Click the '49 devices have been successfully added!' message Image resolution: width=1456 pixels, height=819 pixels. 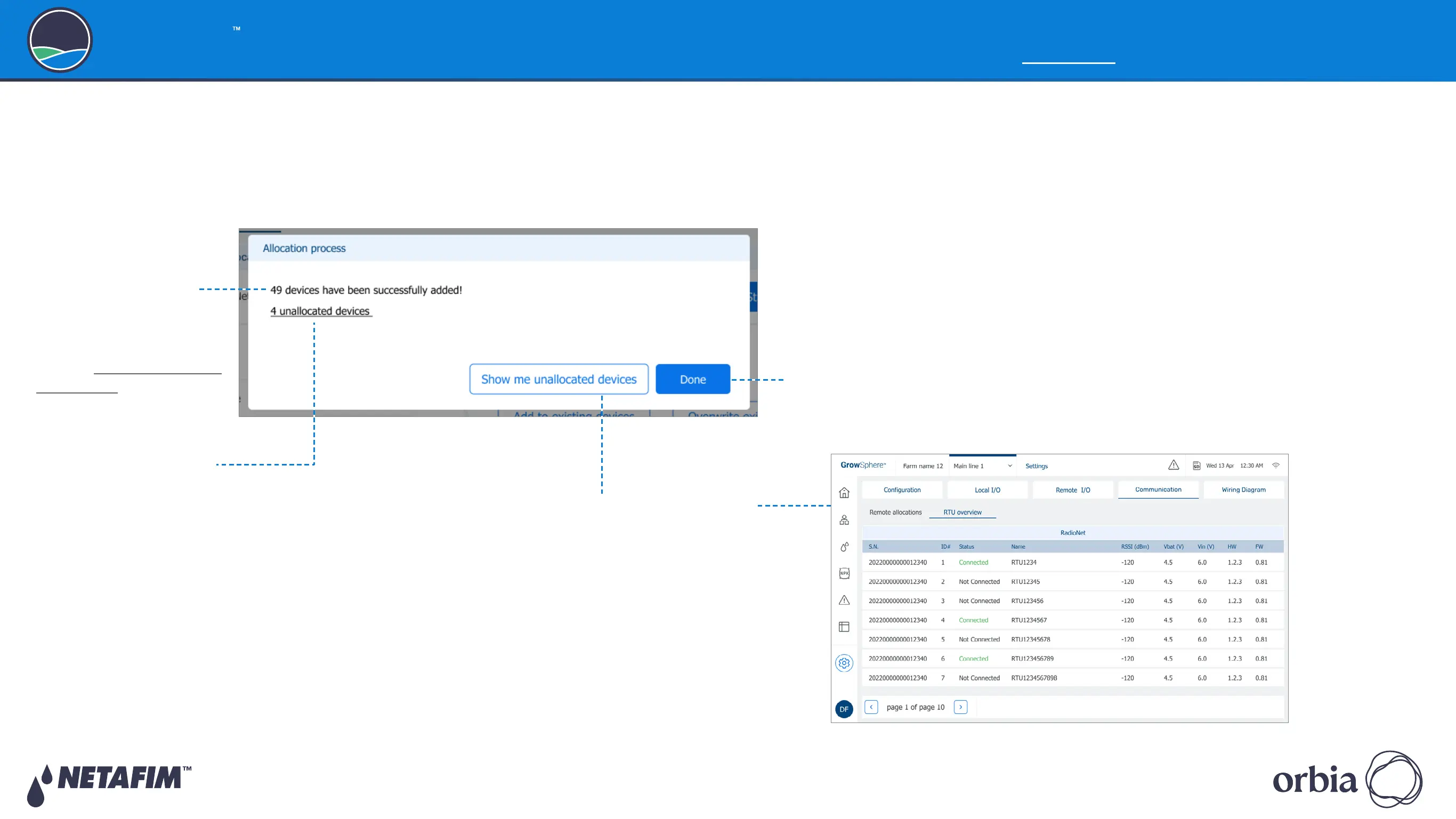click(366, 290)
